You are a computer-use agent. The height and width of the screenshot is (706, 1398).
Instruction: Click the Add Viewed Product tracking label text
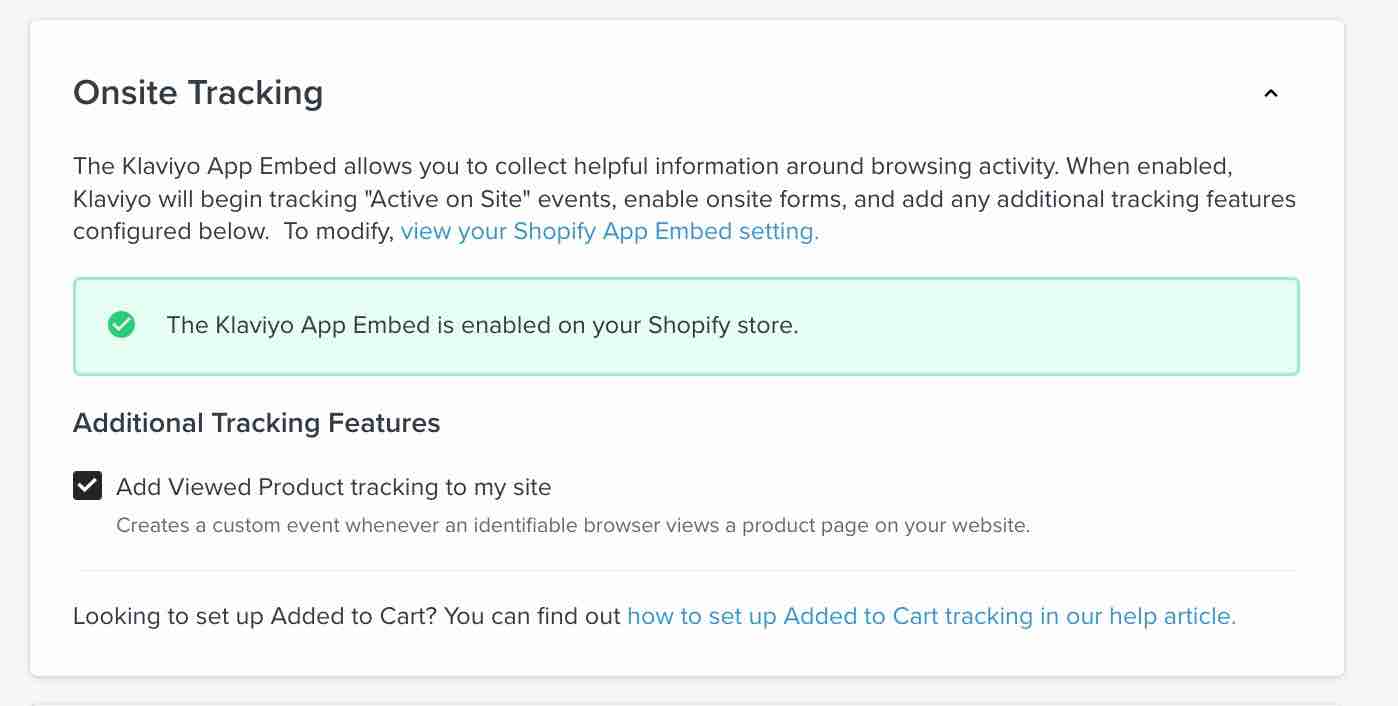coord(333,487)
